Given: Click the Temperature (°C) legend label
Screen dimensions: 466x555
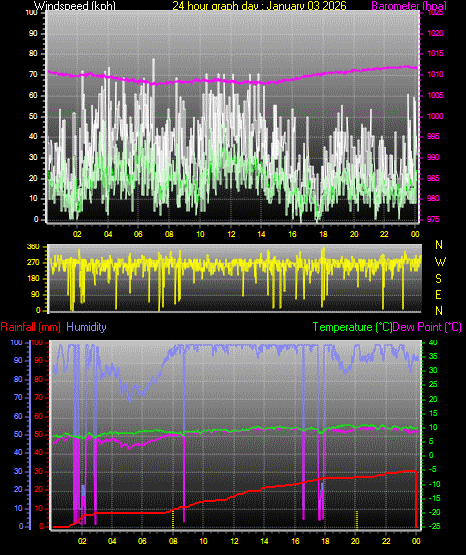Looking at the screenshot, I should (x=352, y=327).
